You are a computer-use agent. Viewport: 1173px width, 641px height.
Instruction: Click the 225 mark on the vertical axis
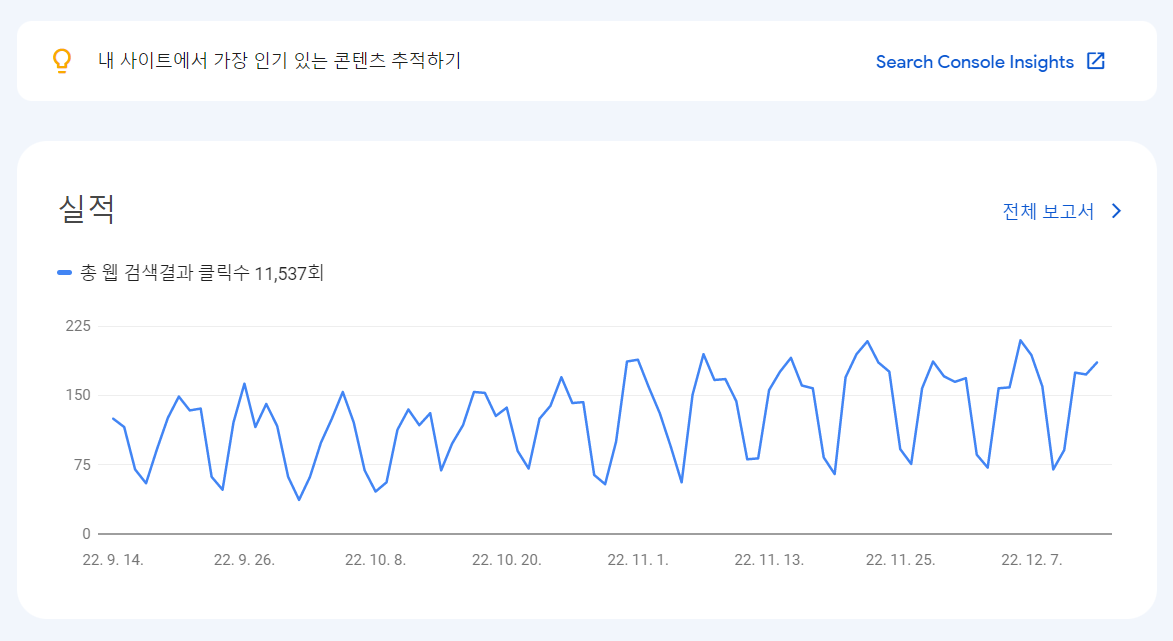[78, 326]
